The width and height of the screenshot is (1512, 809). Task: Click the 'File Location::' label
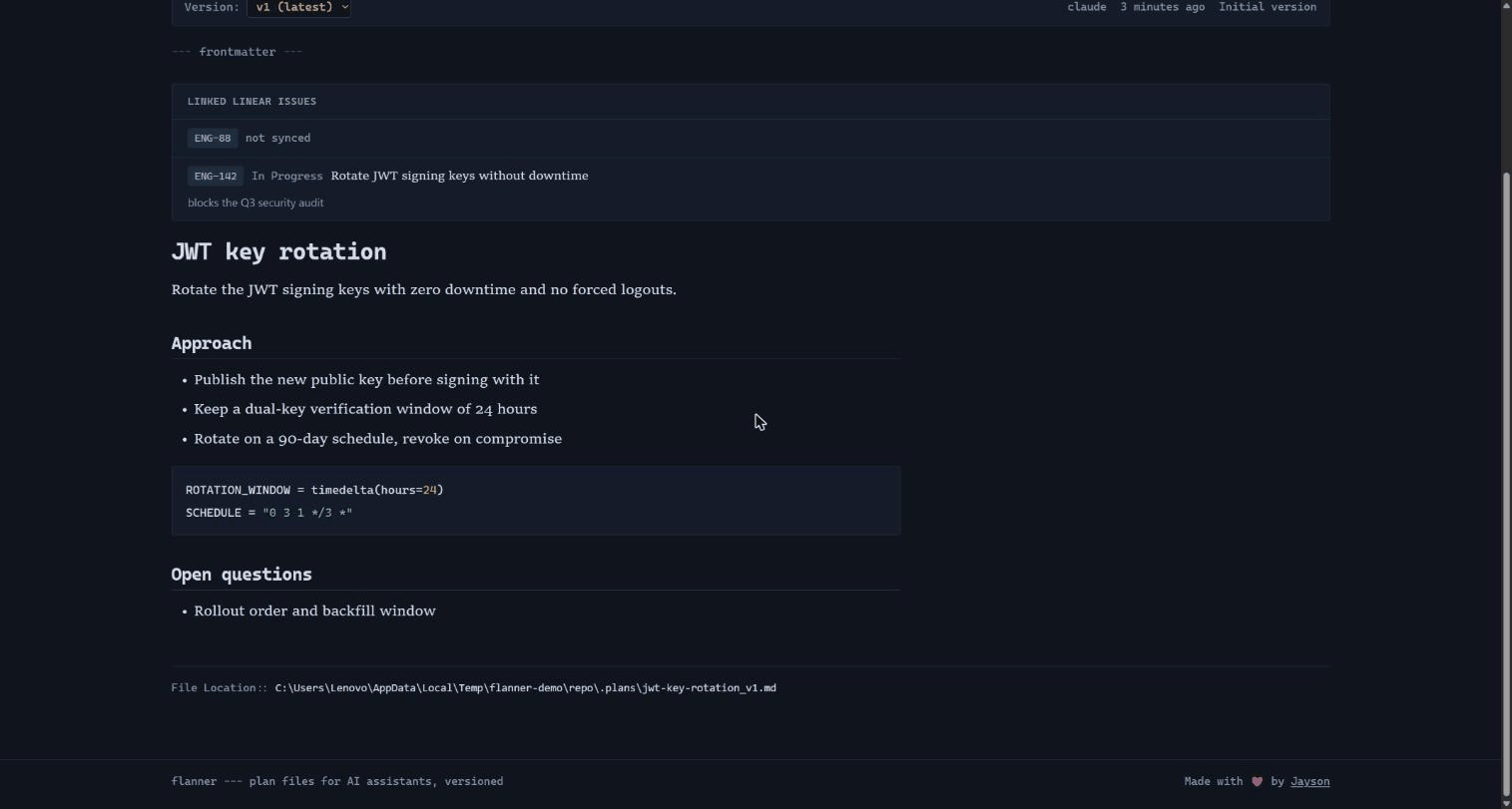tap(220, 687)
